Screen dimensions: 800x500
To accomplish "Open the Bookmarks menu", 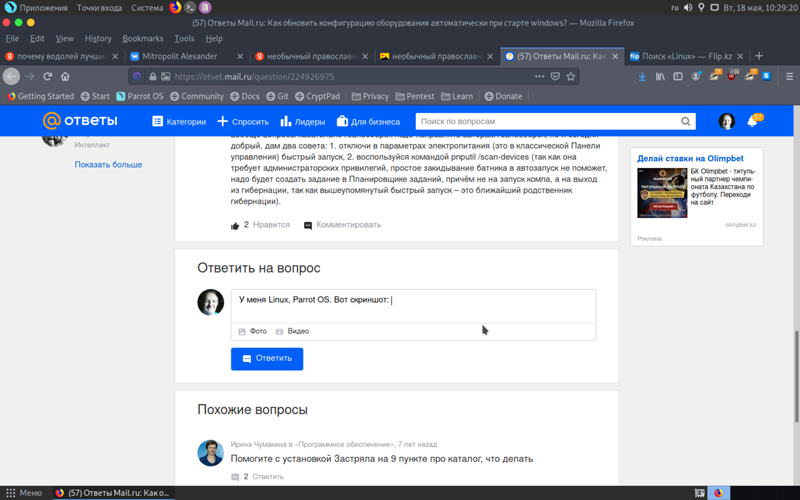I will click(x=143, y=39).
